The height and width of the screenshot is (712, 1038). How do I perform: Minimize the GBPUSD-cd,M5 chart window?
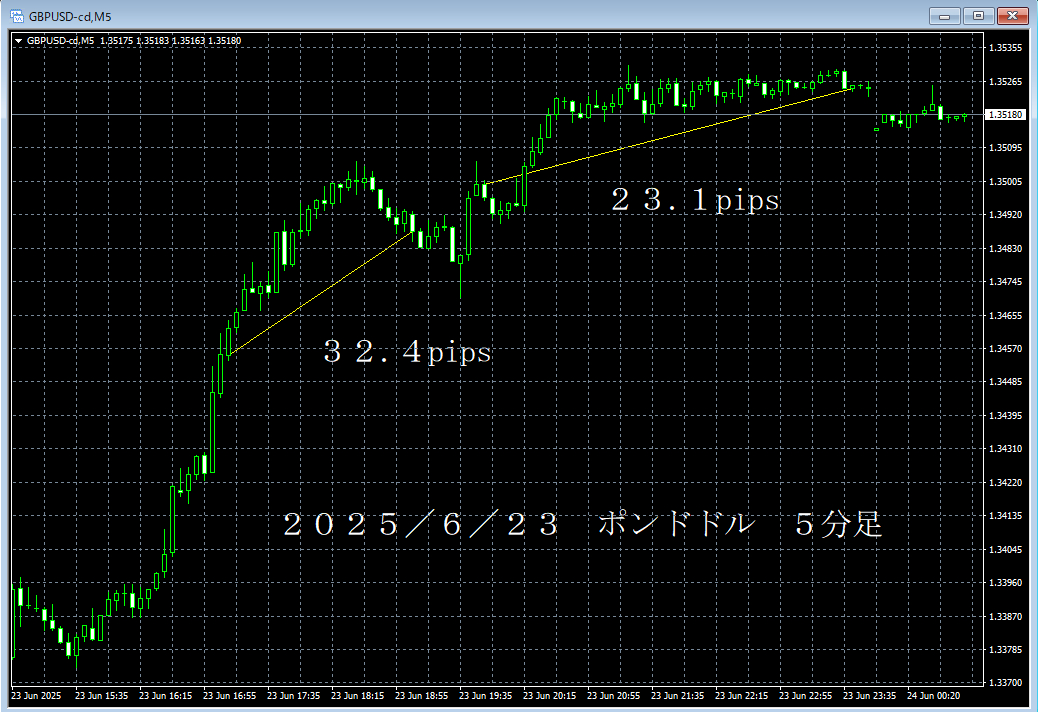click(947, 15)
